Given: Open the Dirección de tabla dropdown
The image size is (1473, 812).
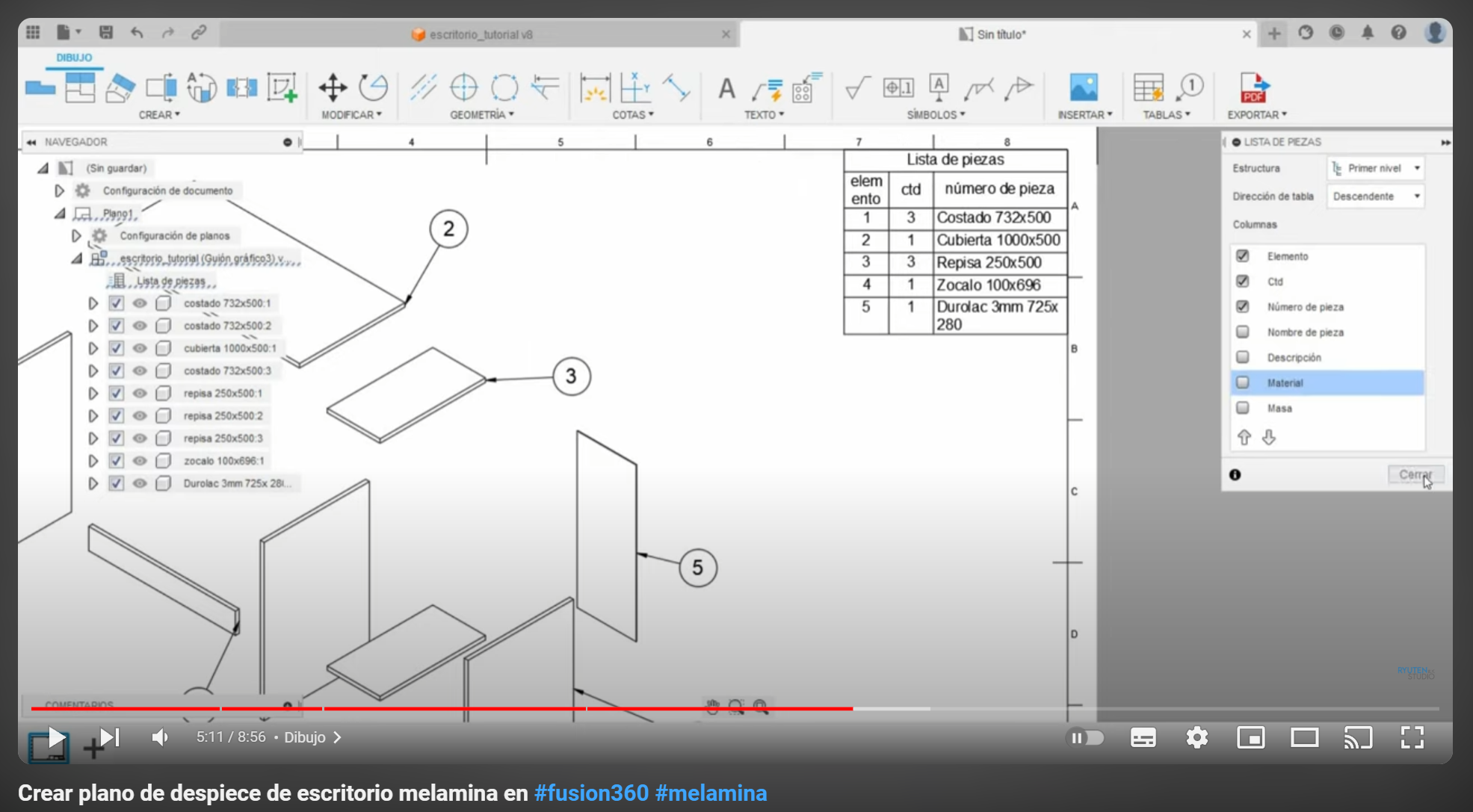Looking at the screenshot, I should click(1375, 196).
